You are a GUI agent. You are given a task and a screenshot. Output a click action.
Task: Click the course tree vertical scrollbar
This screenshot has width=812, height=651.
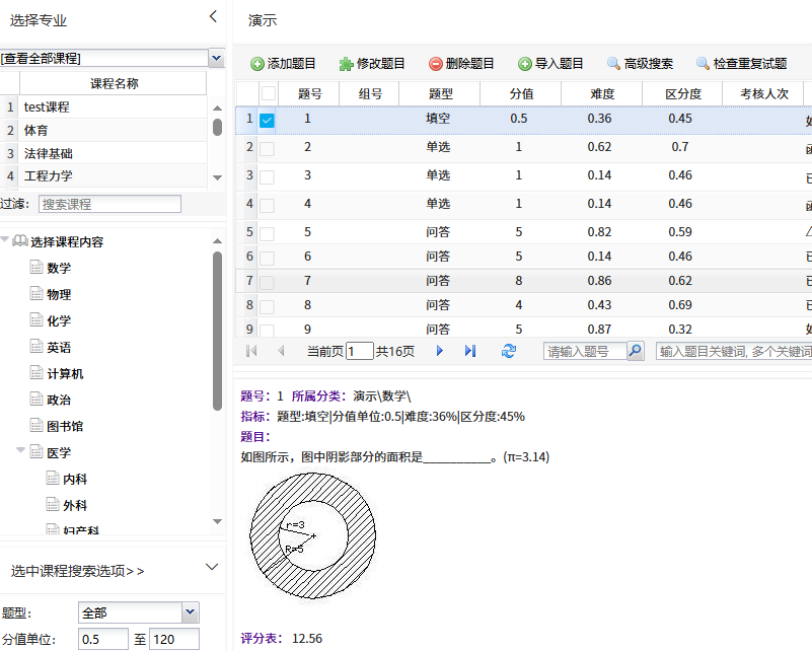[217, 330]
